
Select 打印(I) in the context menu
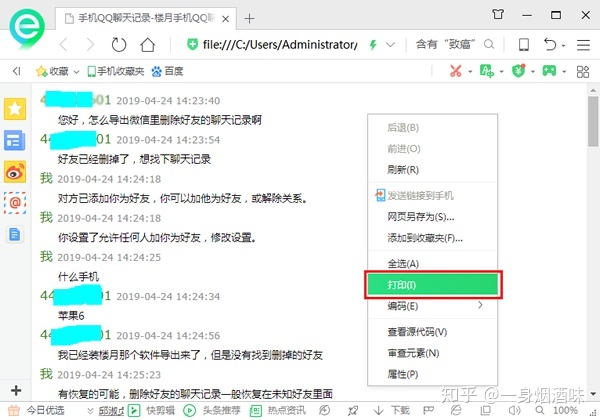coord(433,285)
